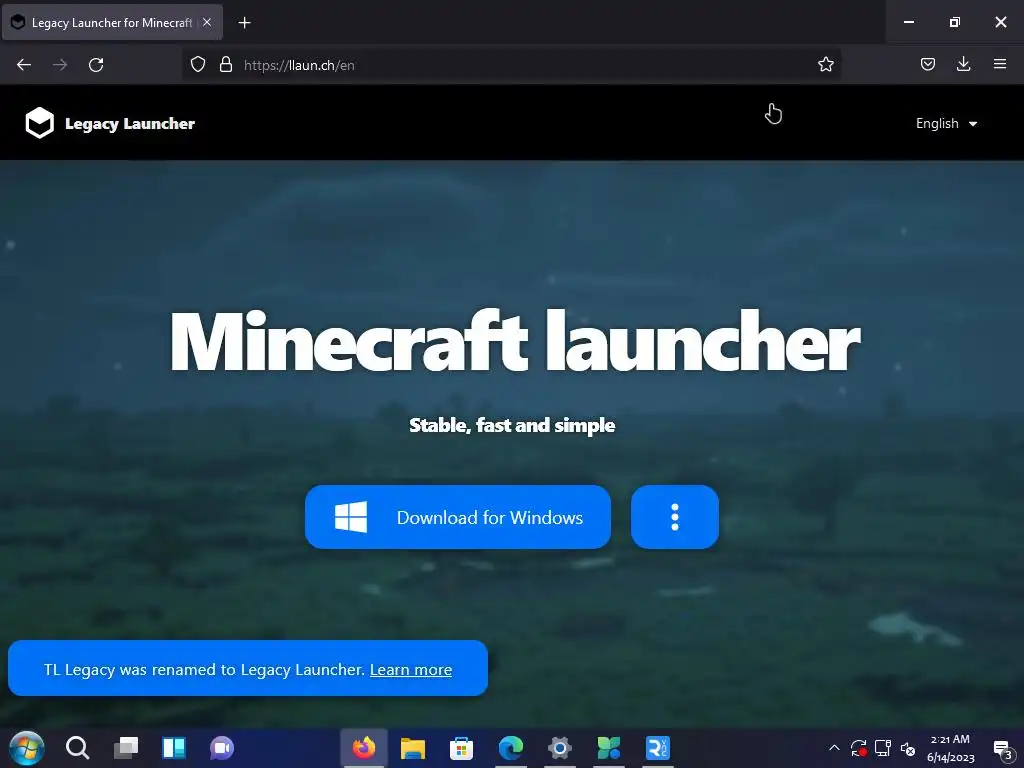Click the address bar showing llaun.ch/en
This screenshot has height=768, width=1024.
pyautogui.click(x=511, y=65)
